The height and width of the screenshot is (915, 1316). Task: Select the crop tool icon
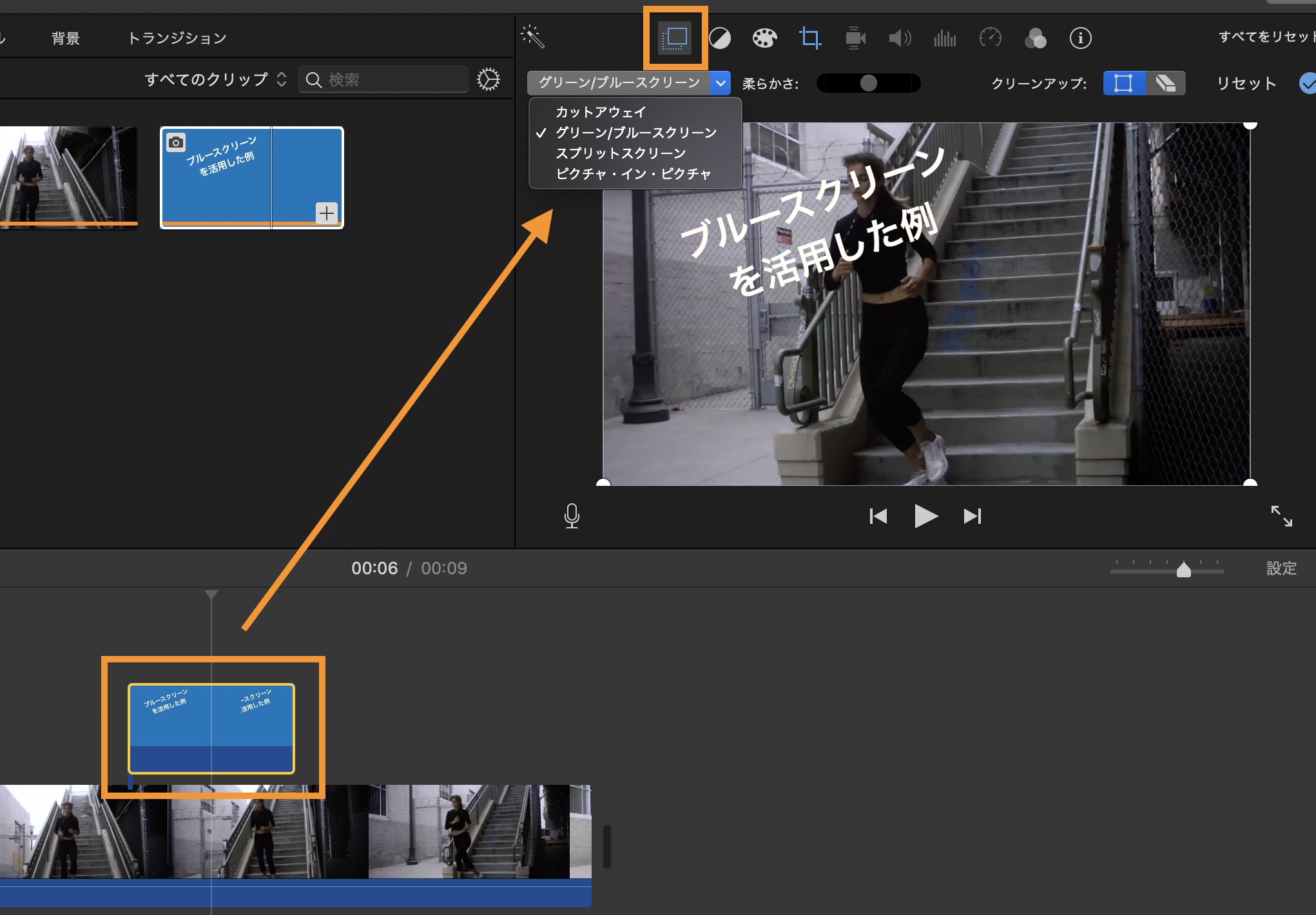click(810, 38)
